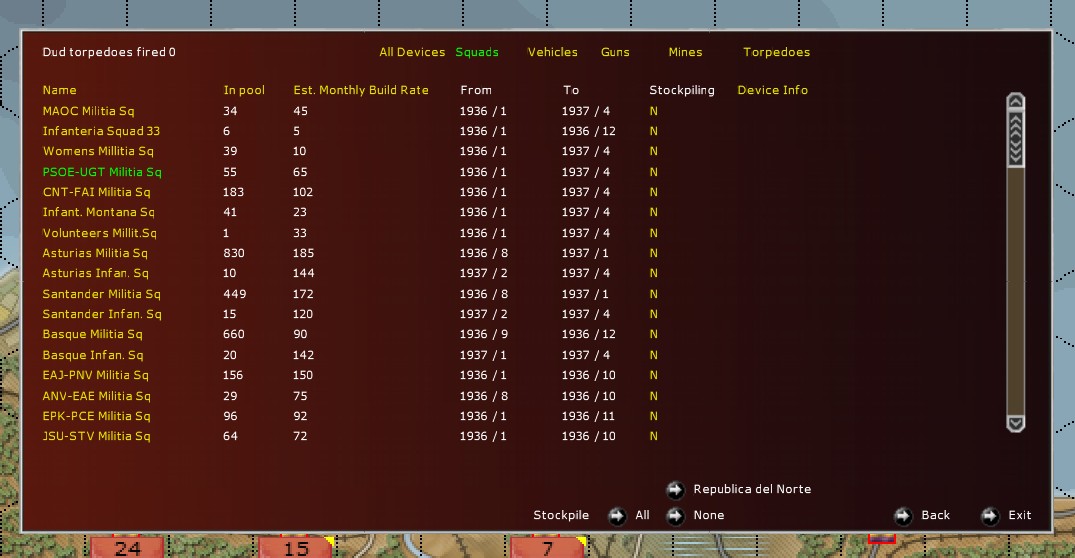
Task: Switch to the All Devices filter
Action: [x=412, y=52]
